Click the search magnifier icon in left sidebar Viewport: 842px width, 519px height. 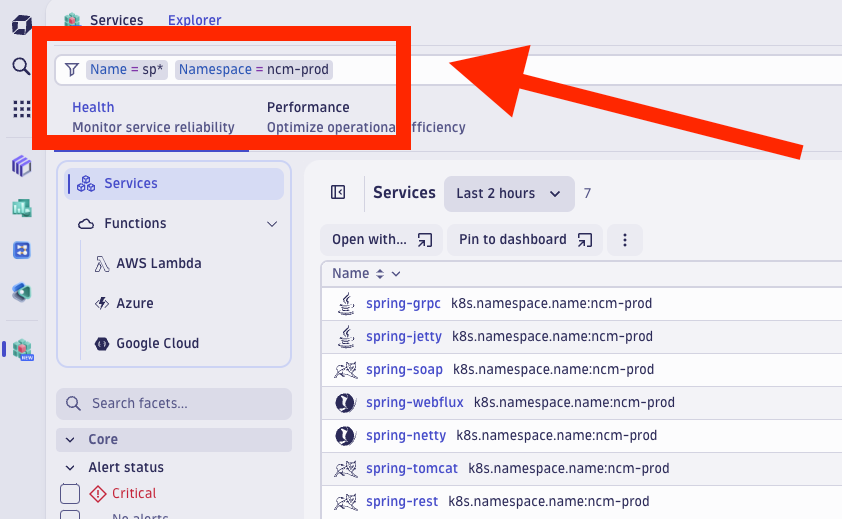(x=21, y=66)
